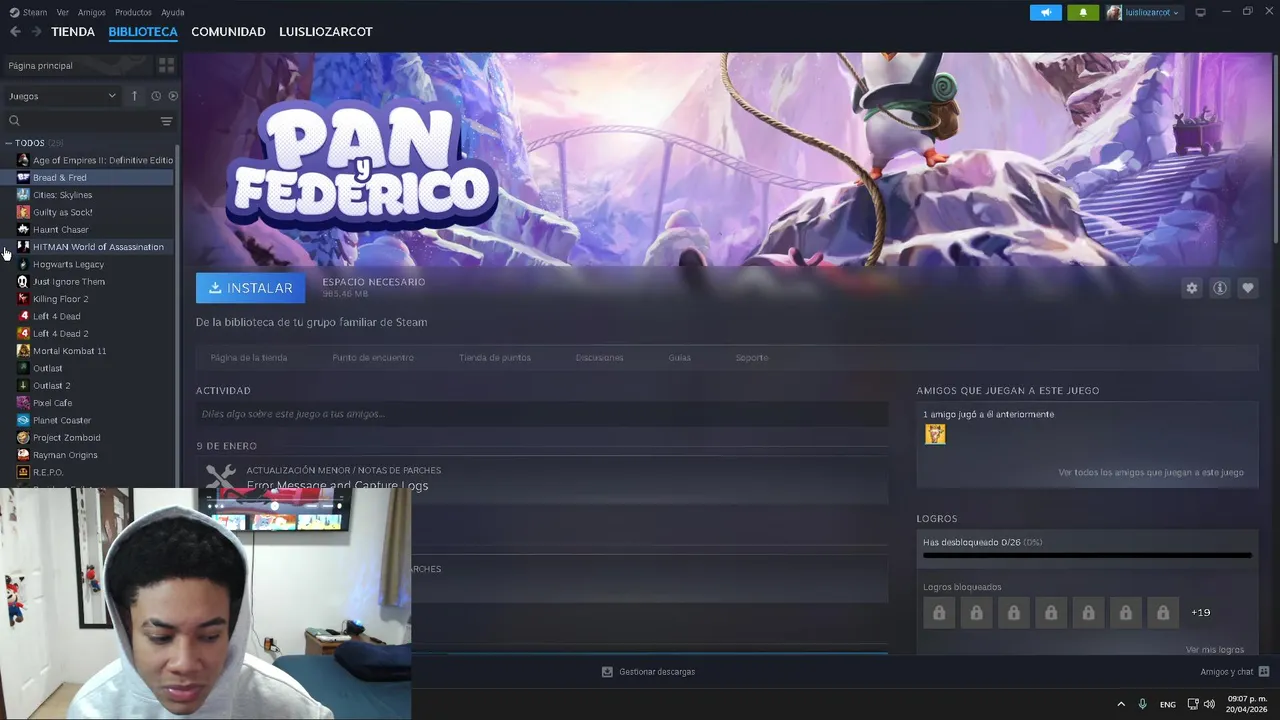Open collections grid view icon
The height and width of the screenshot is (720, 1280).
[x=166, y=65]
